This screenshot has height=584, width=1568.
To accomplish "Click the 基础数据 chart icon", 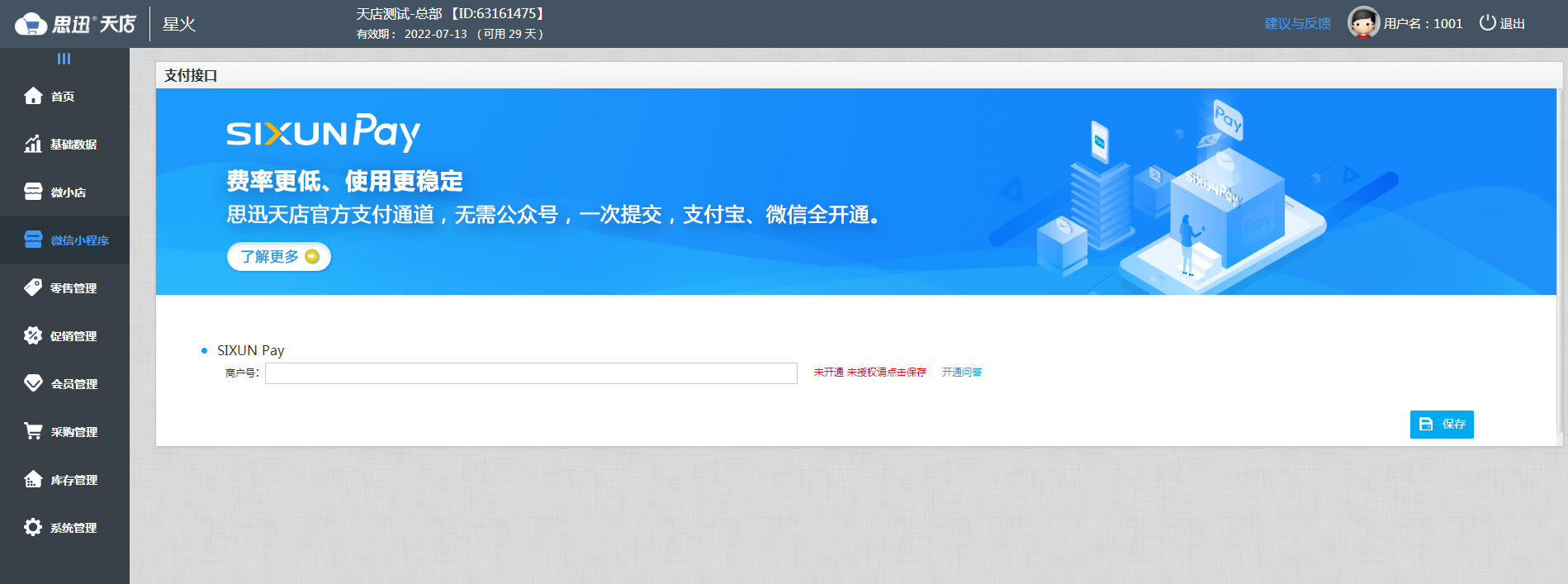I will pyautogui.click(x=33, y=144).
